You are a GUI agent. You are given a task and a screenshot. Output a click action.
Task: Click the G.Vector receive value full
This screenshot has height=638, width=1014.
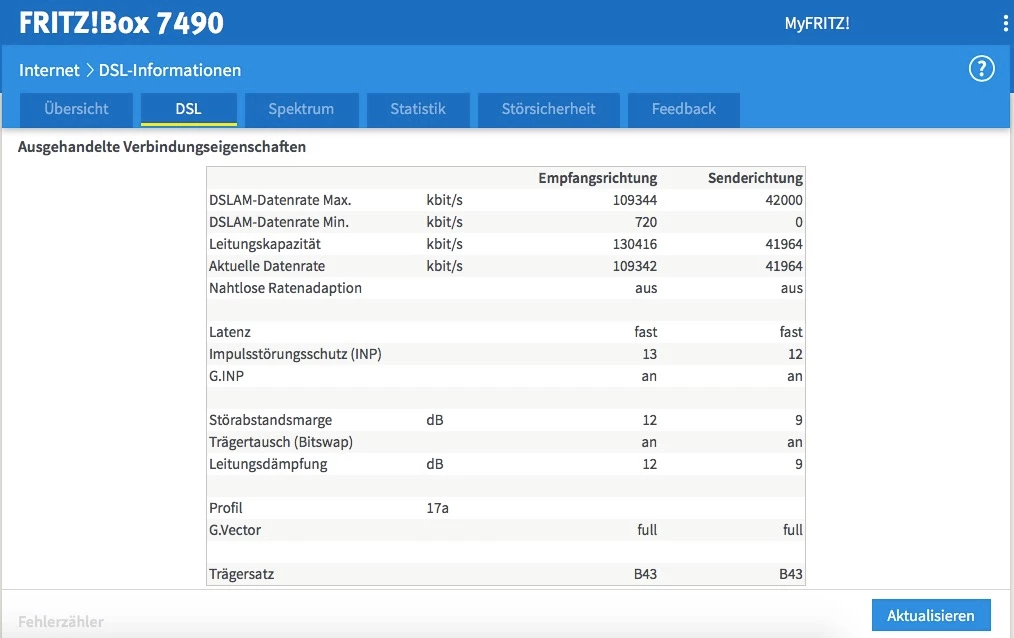tap(647, 530)
